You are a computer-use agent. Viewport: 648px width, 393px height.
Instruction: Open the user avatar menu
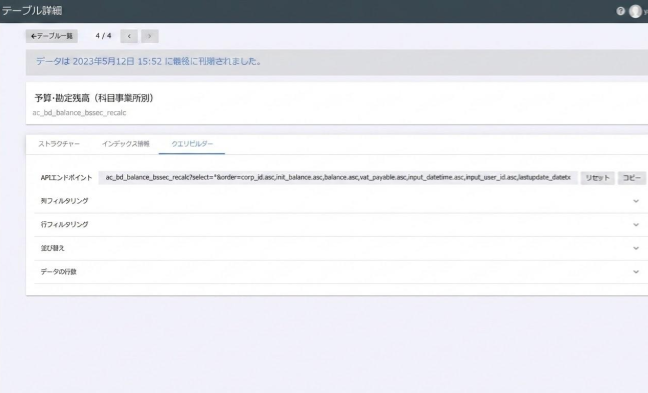(x=635, y=11)
